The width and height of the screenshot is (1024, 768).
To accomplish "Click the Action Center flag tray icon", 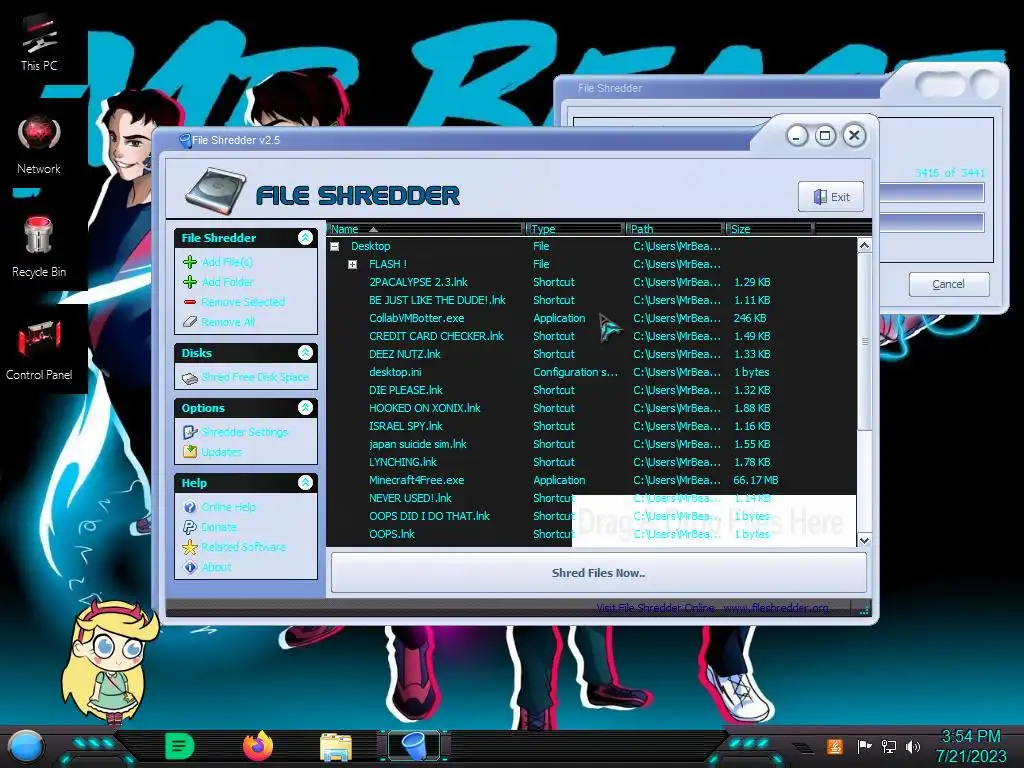I will tap(864, 746).
